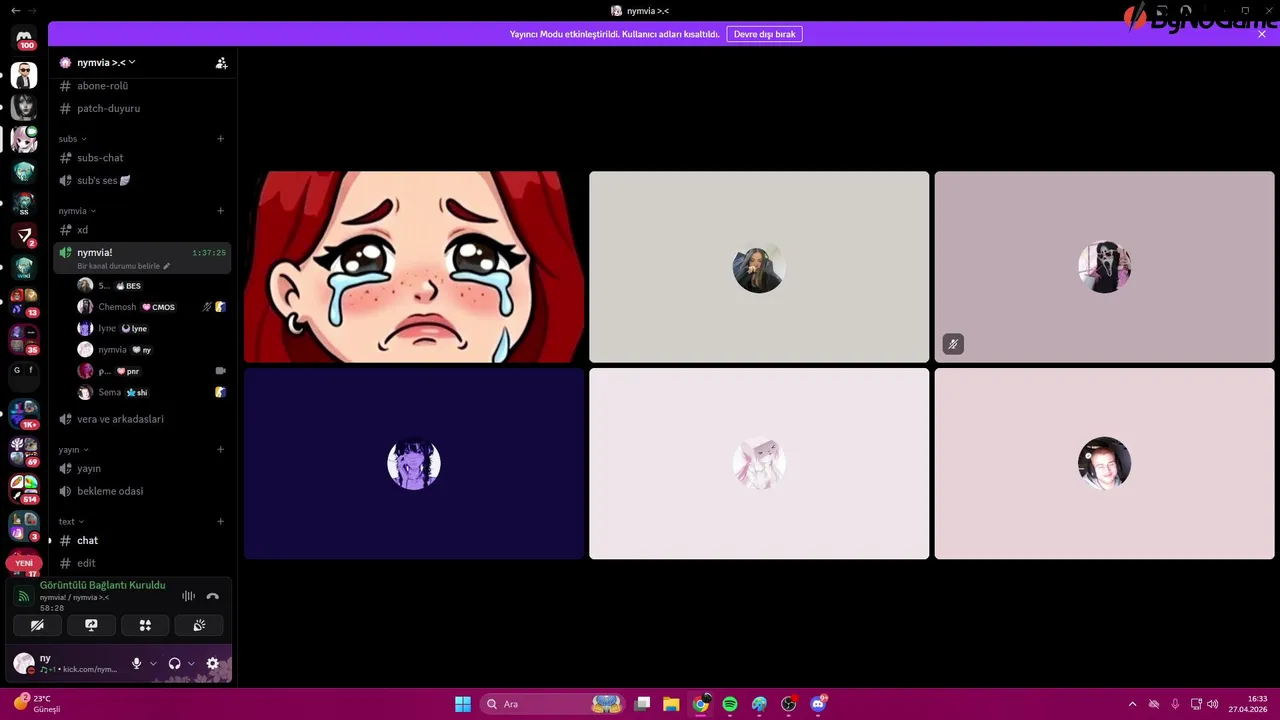
Task: Open the Windows Start menu
Action: click(x=463, y=704)
